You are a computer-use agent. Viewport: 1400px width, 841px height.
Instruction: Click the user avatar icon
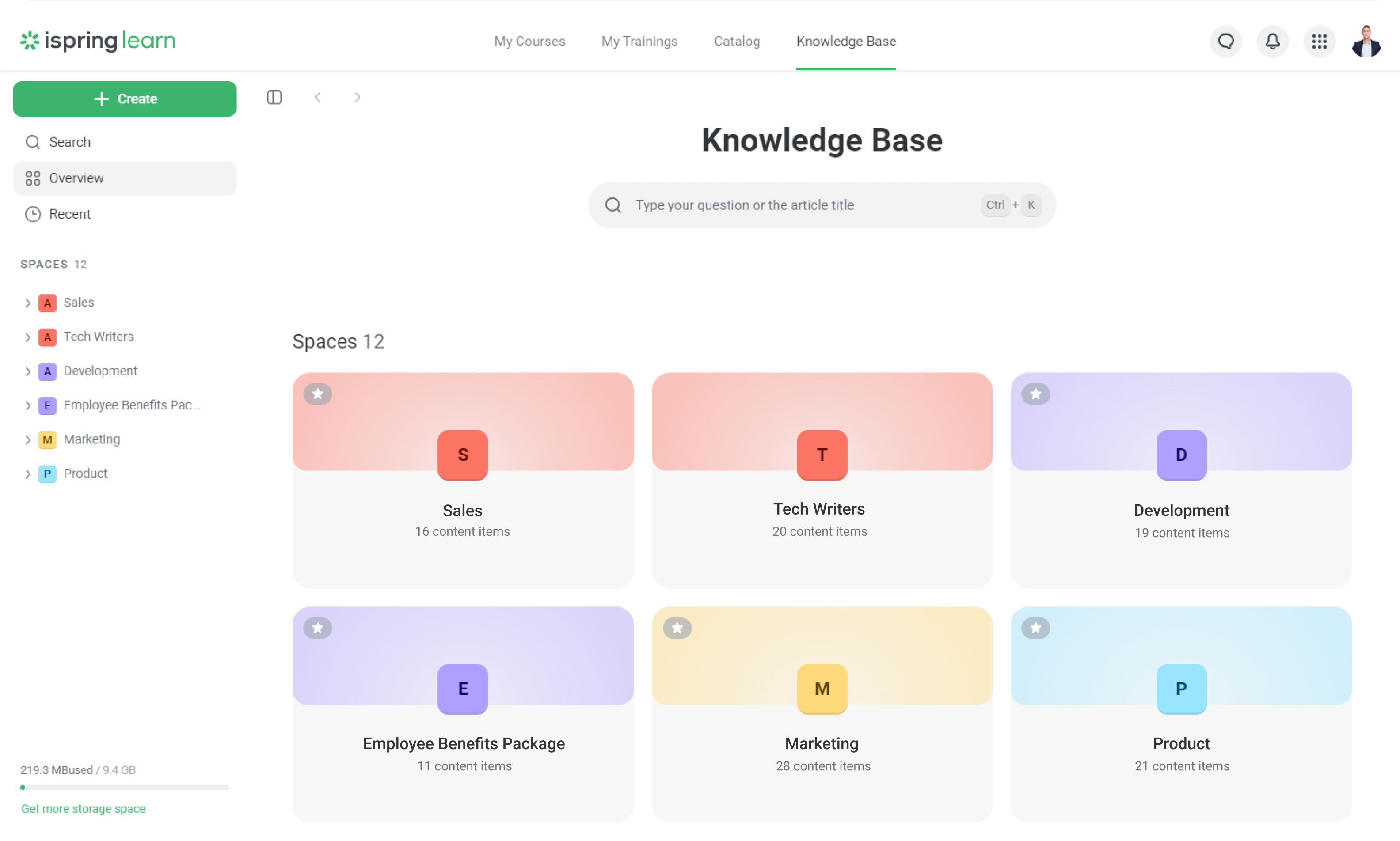1366,40
